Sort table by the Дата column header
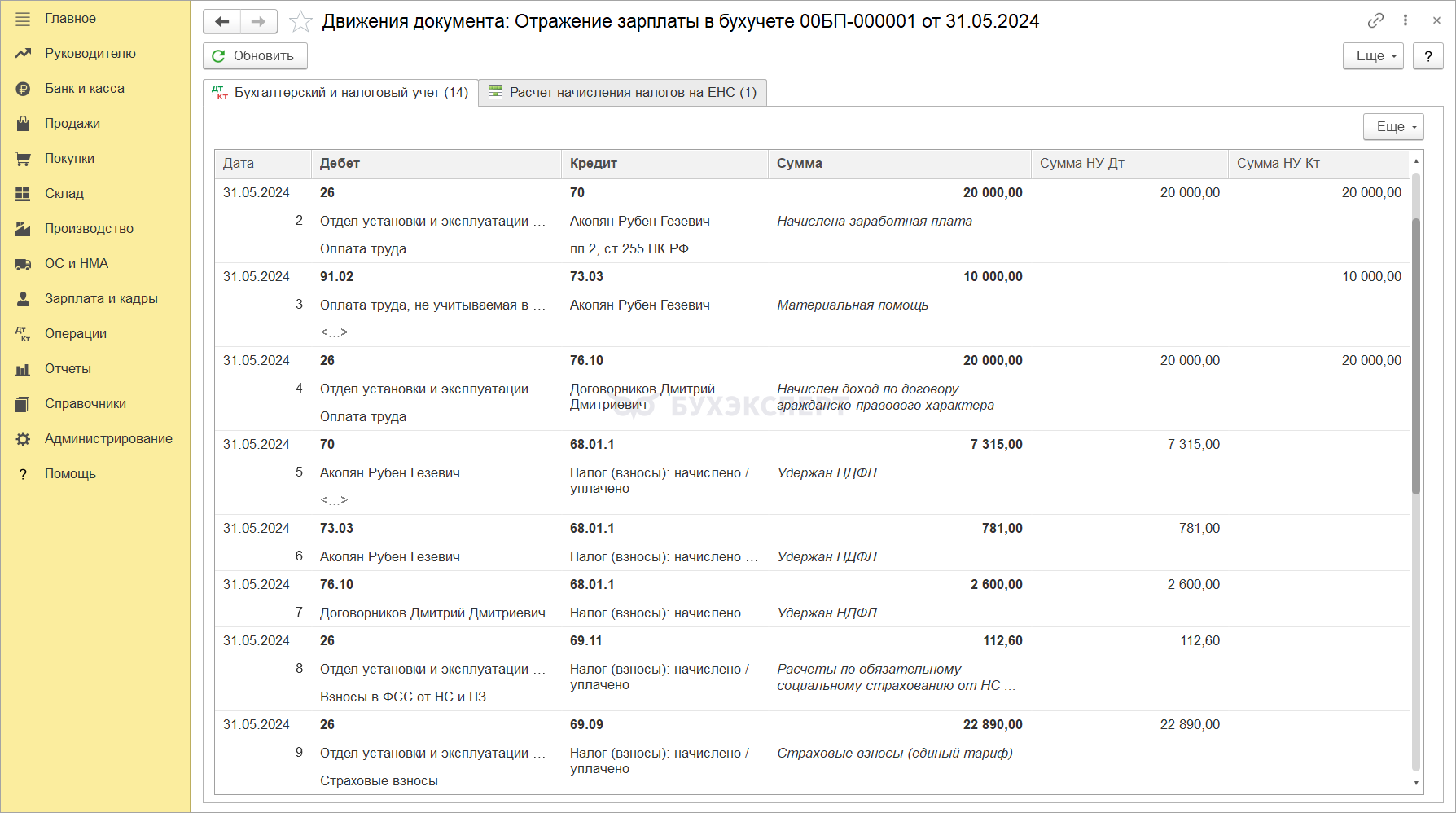 point(263,164)
